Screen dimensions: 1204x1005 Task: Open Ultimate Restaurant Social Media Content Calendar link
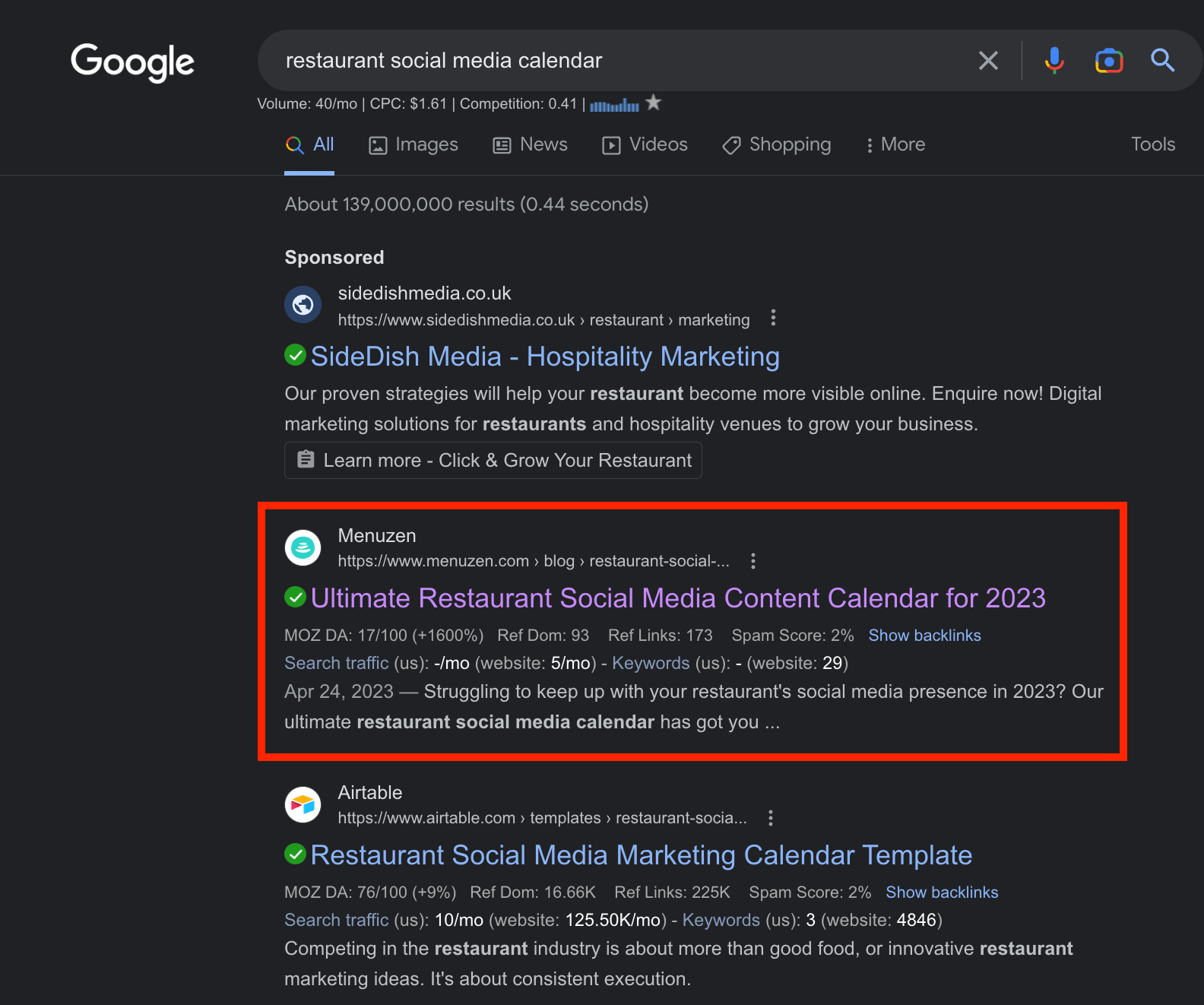tap(678, 598)
